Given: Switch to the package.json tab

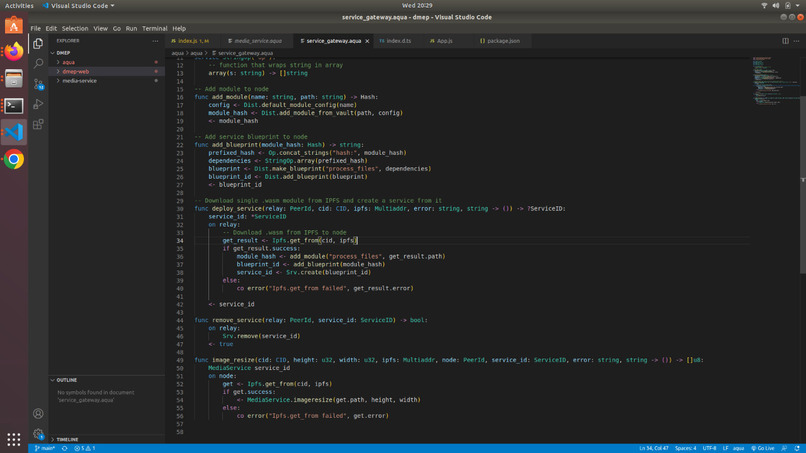Looking at the screenshot, I should (x=503, y=41).
